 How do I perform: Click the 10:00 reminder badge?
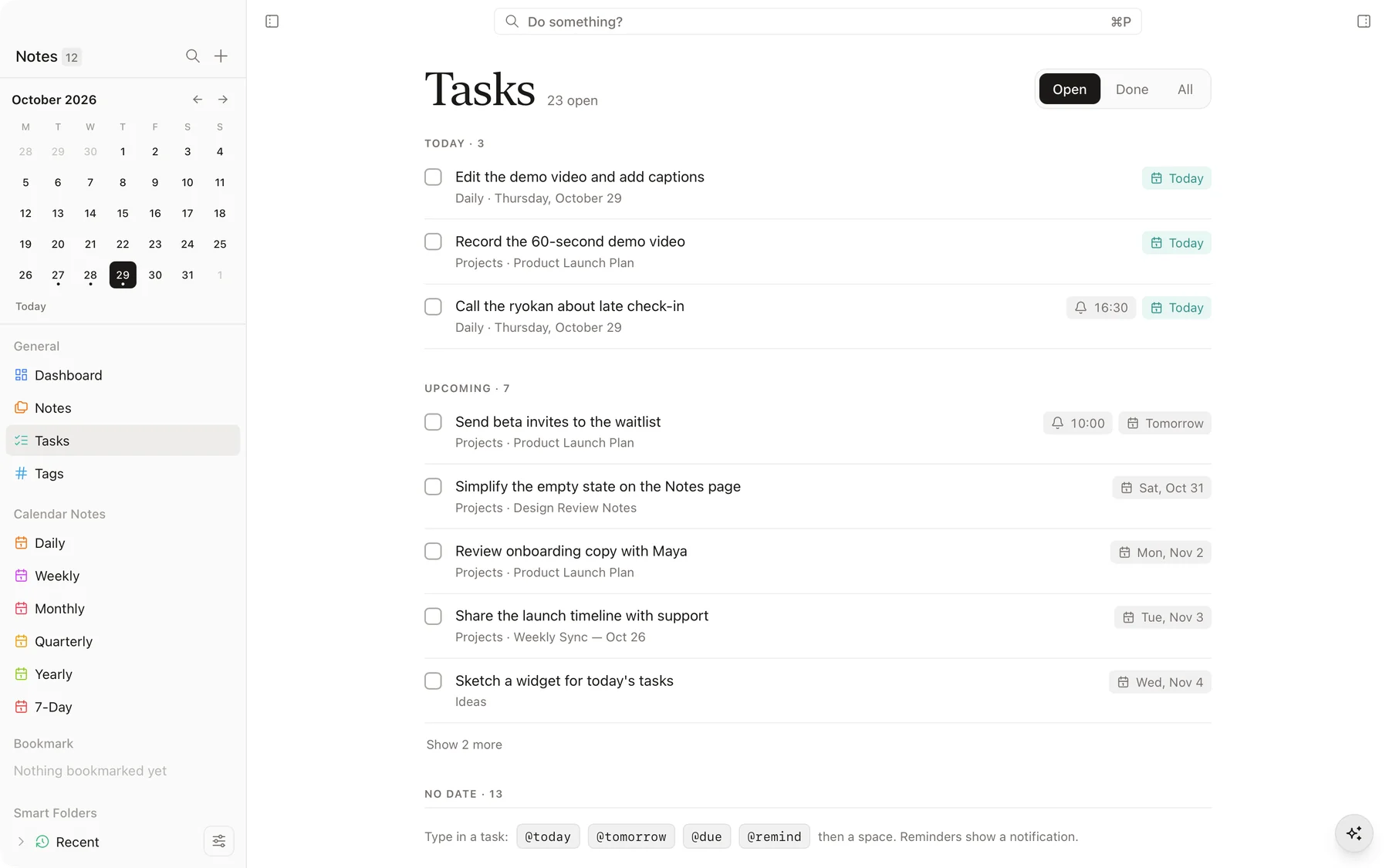[x=1078, y=423]
